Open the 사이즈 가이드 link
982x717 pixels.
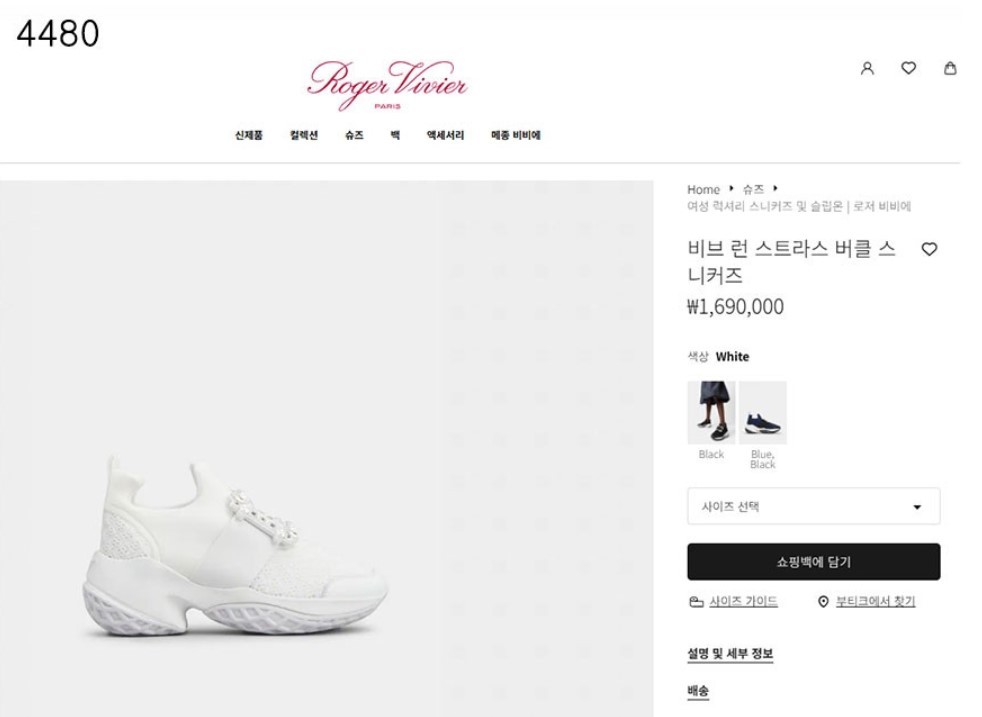pyautogui.click(x=743, y=601)
